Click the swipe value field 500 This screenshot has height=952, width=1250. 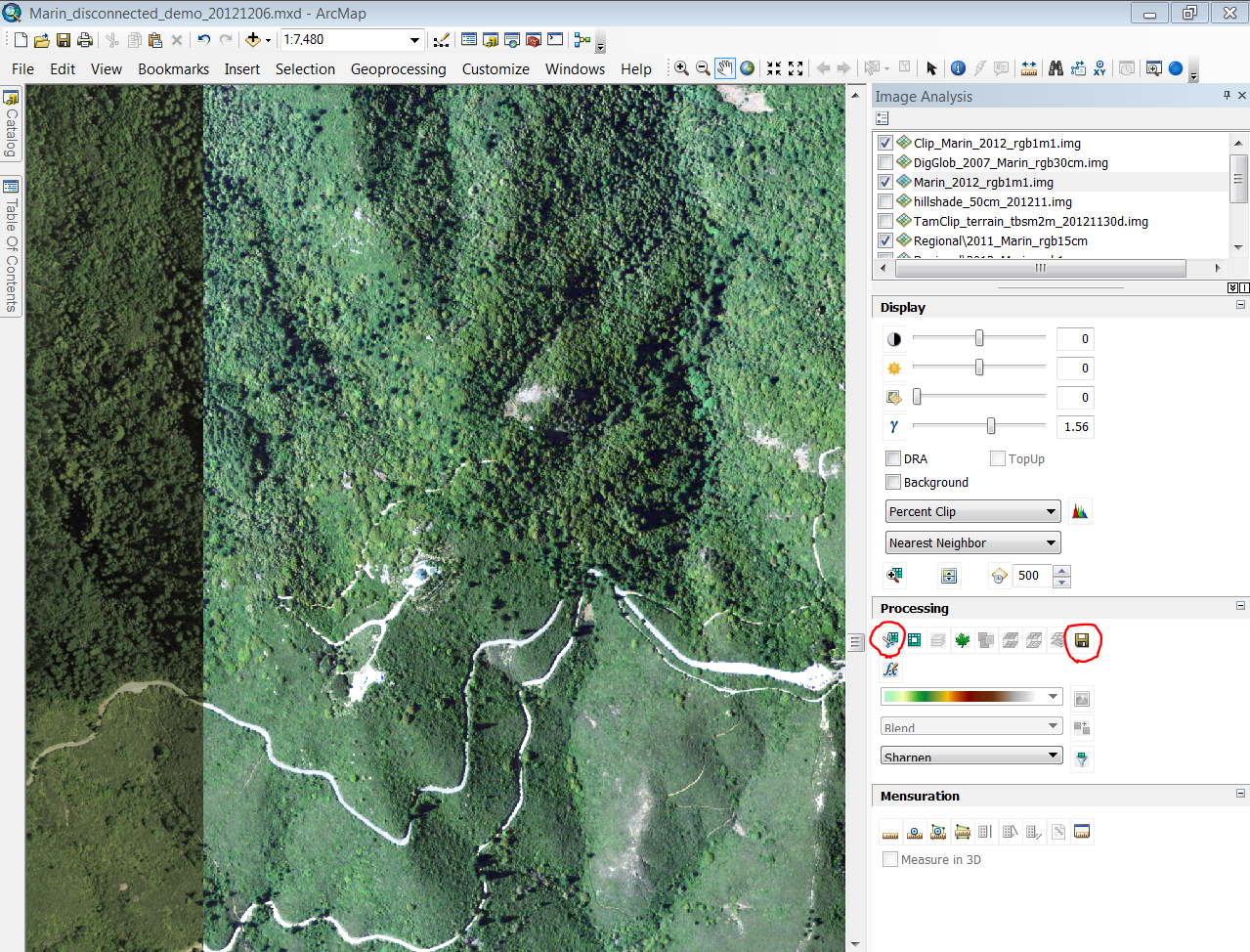tap(1033, 576)
